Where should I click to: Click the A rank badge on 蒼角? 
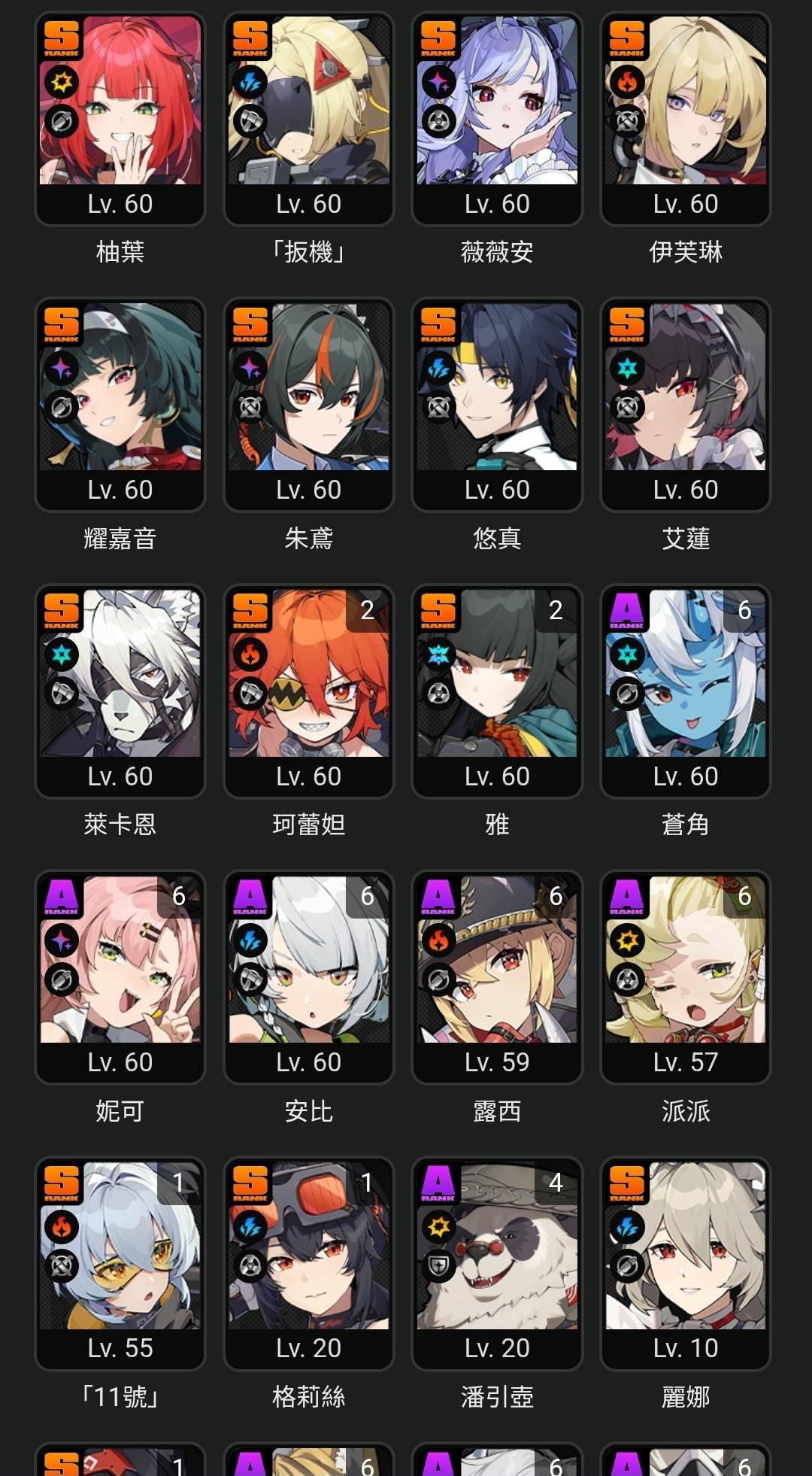point(627,610)
